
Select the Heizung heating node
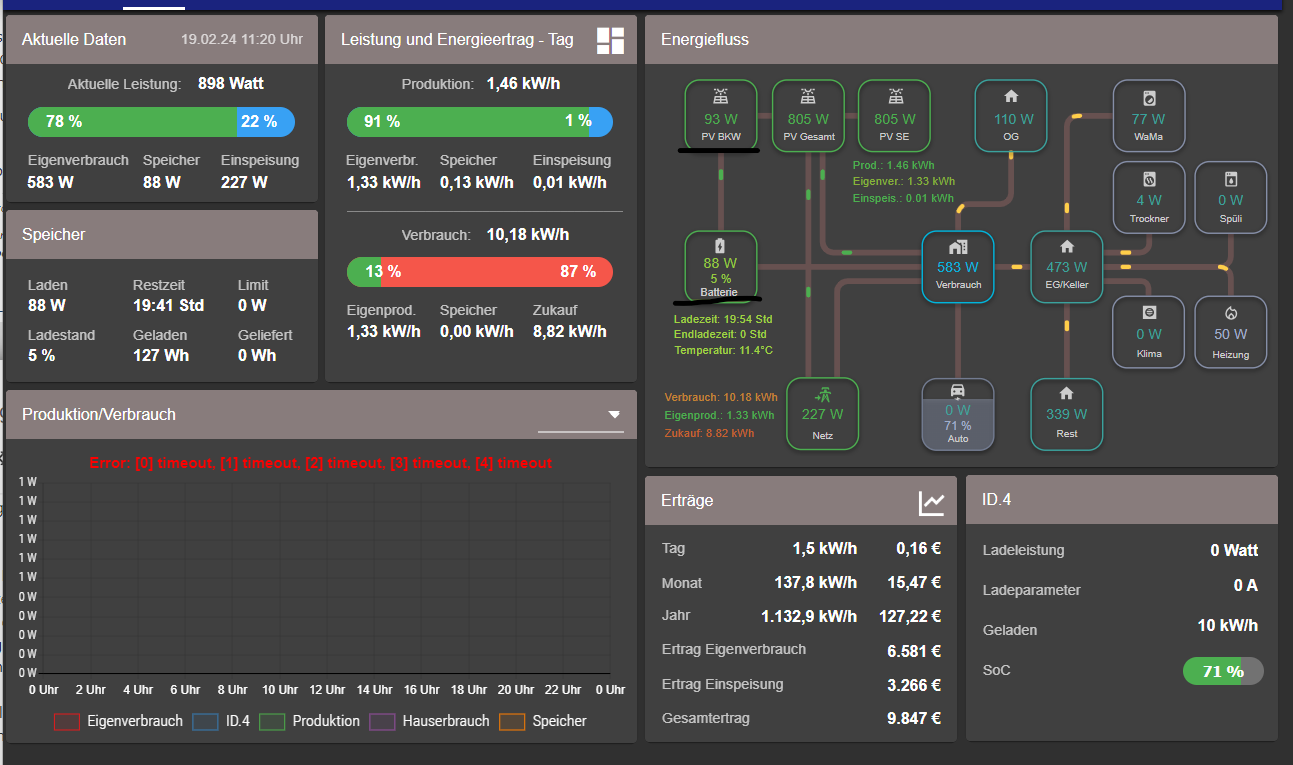(1230, 332)
